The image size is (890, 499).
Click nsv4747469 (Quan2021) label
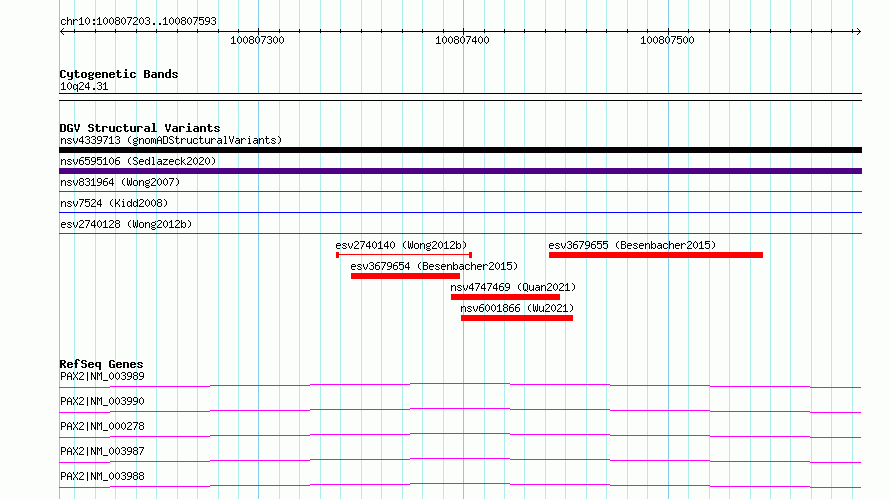click(513, 287)
